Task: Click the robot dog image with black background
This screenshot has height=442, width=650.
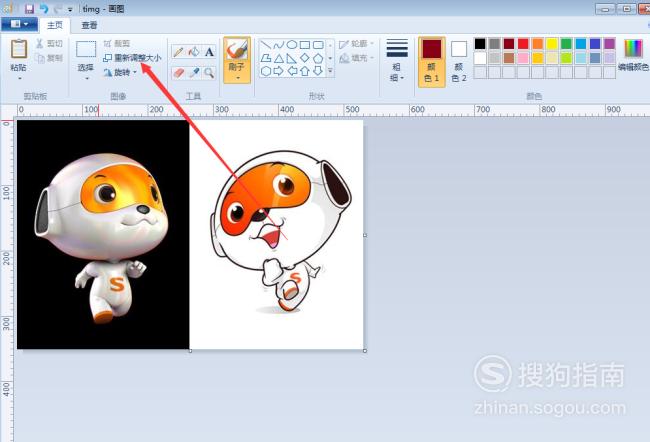Action: click(103, 235)
